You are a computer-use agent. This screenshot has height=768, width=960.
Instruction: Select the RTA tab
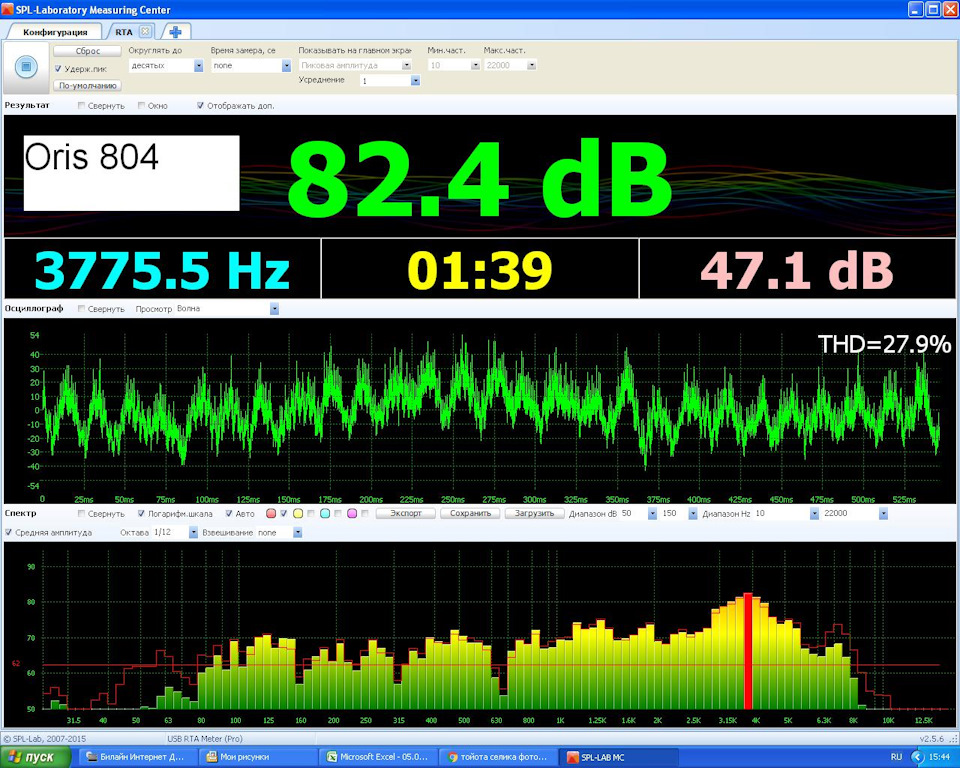point(124,32)
